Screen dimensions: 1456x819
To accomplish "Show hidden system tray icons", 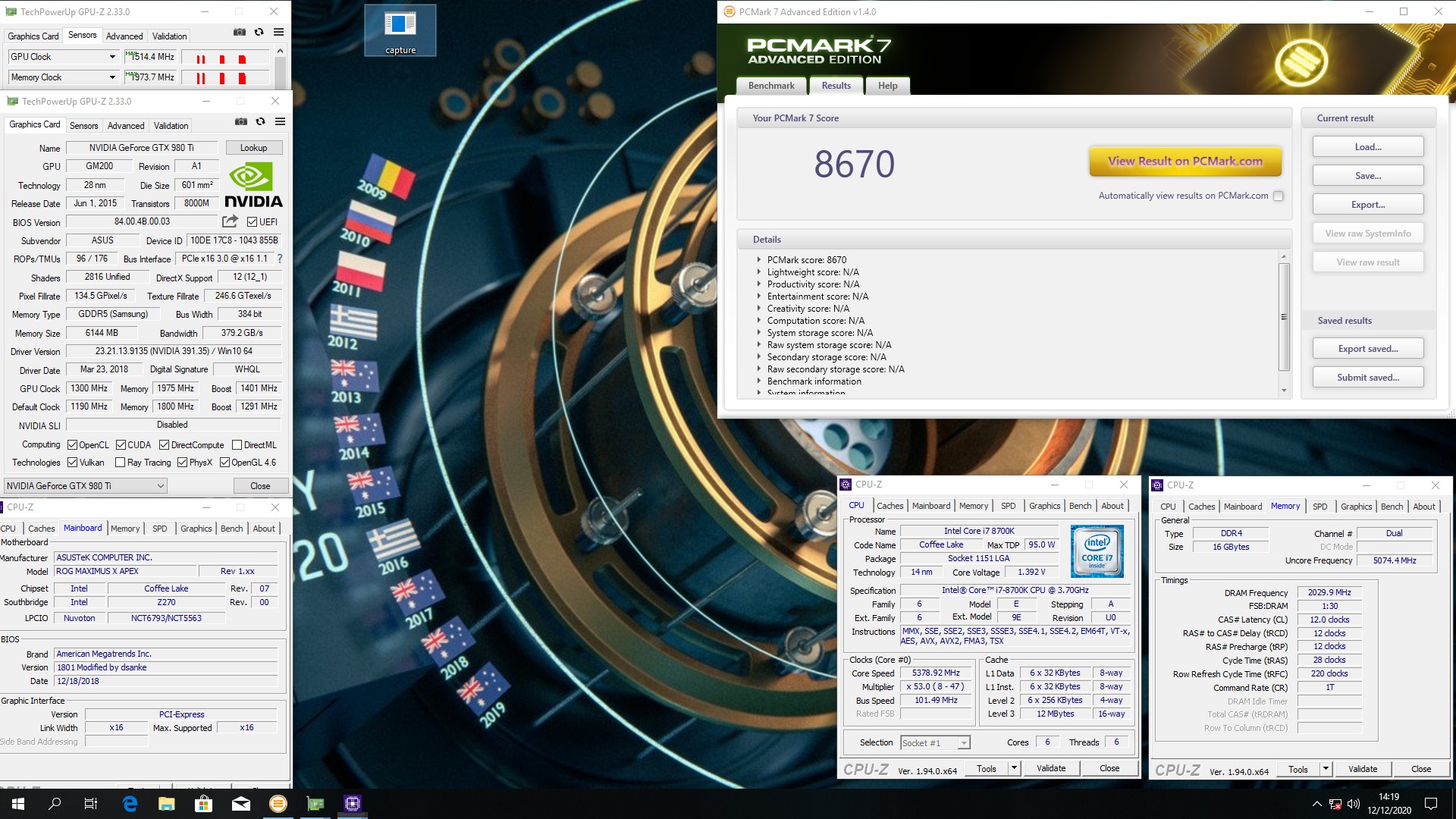I will click(x=1316, y=804).
